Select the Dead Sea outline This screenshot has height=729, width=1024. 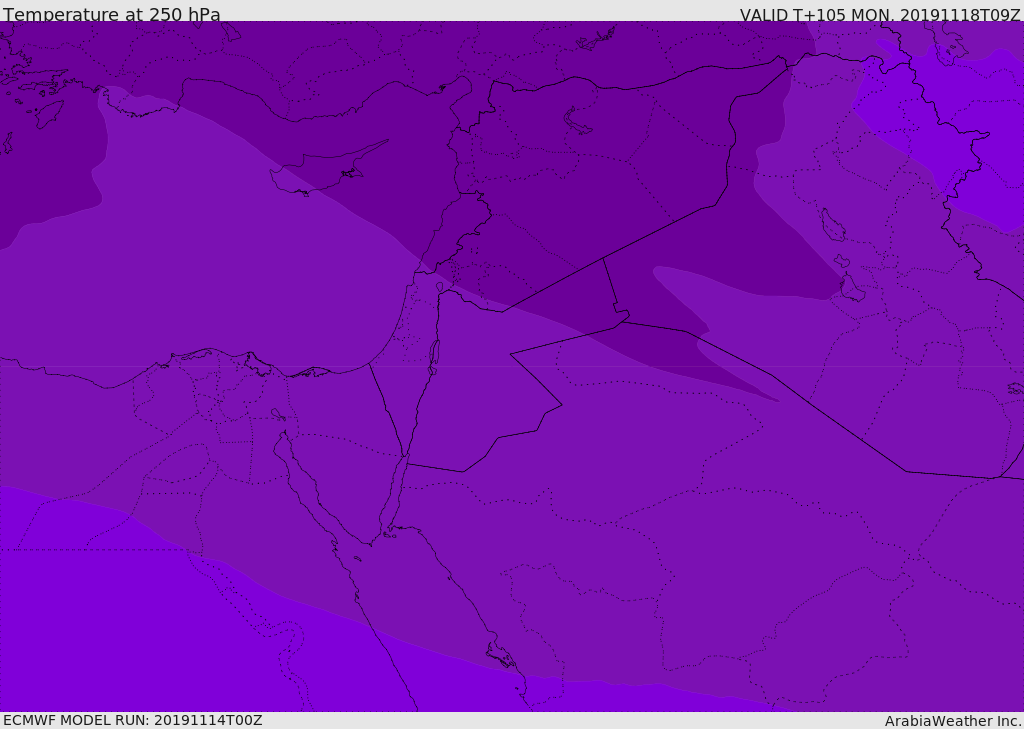point(434,354)
